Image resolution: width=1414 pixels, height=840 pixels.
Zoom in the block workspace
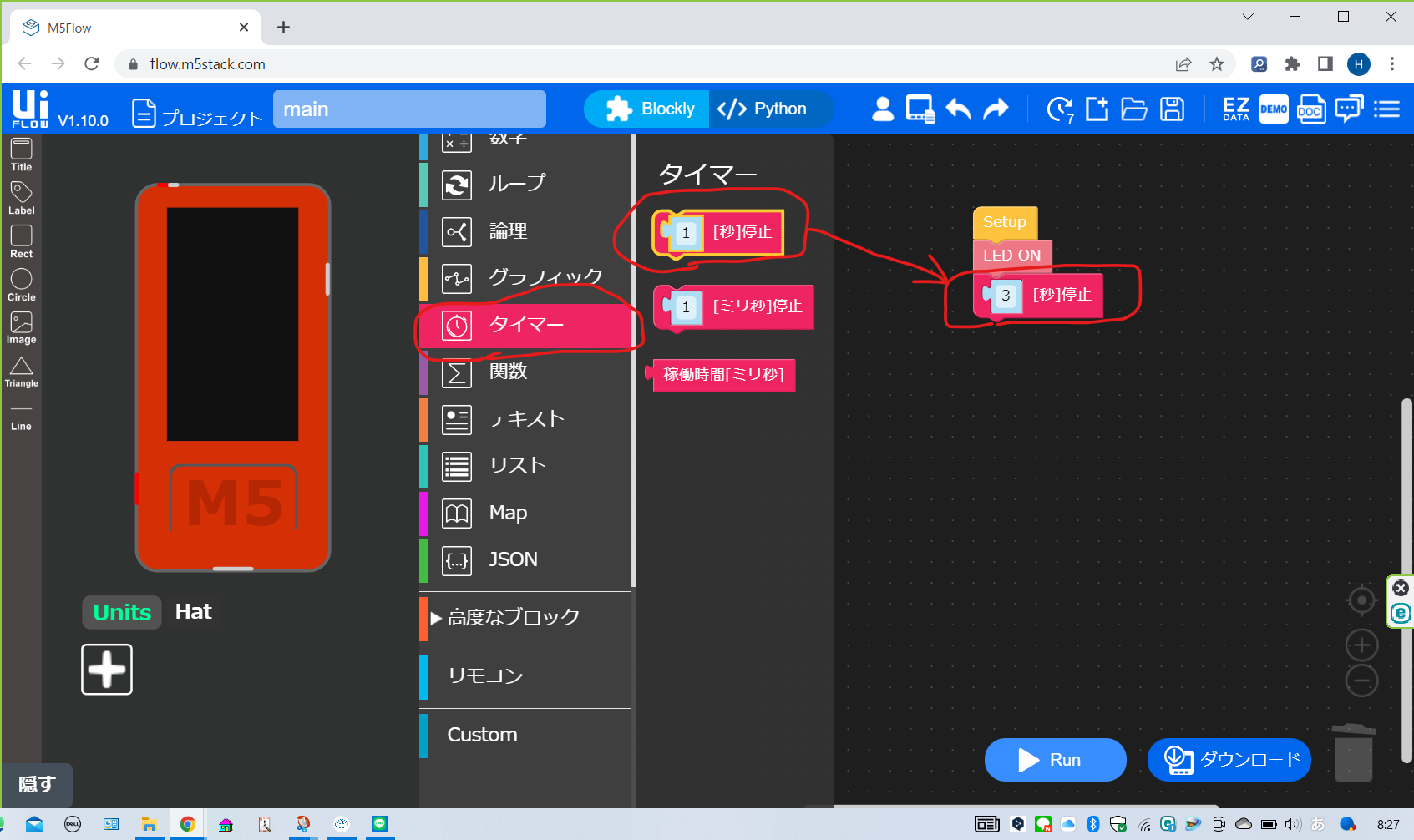pos(1361,645)
